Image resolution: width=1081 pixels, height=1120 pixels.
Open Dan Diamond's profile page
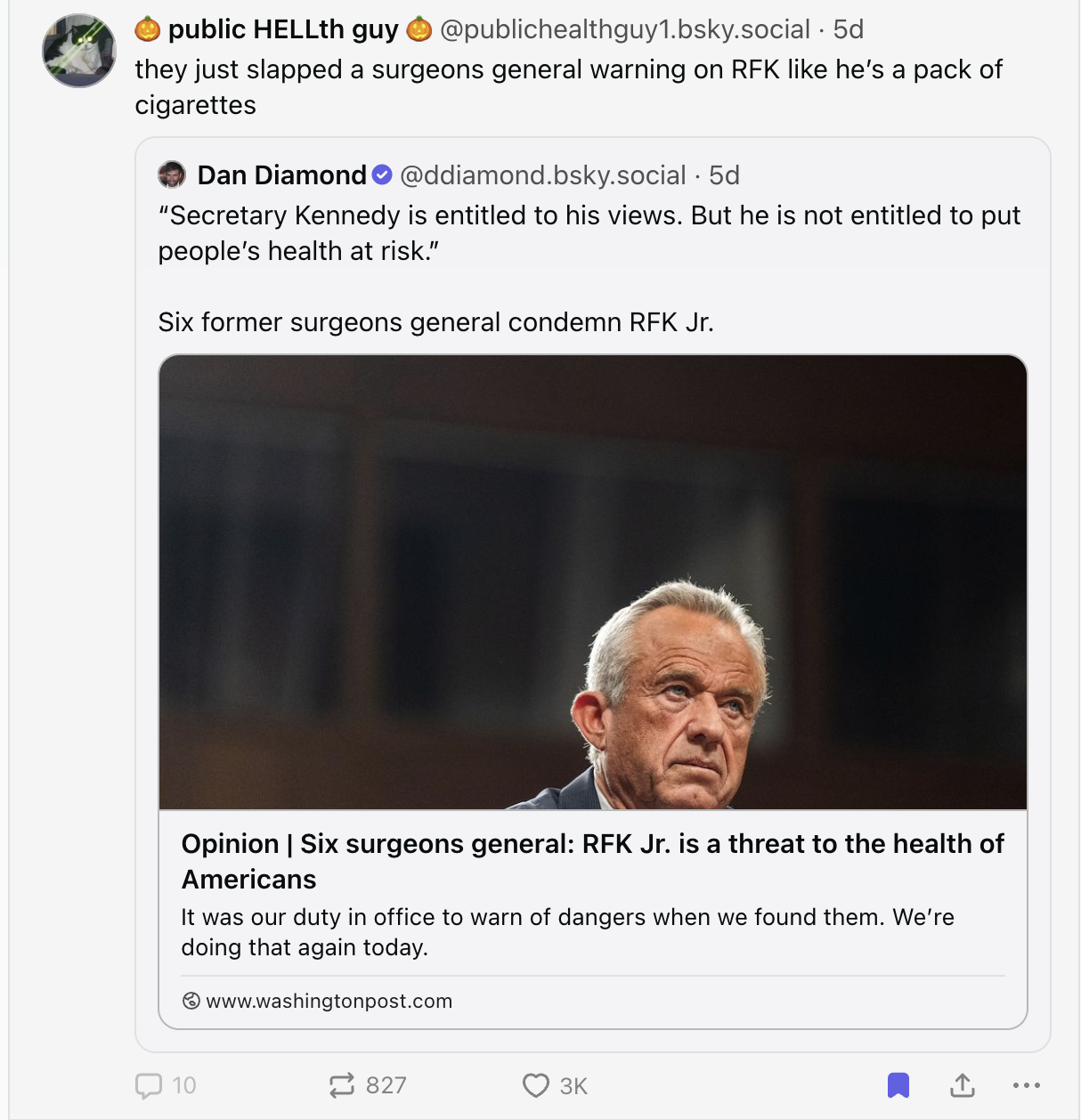(x=279, y=174)
